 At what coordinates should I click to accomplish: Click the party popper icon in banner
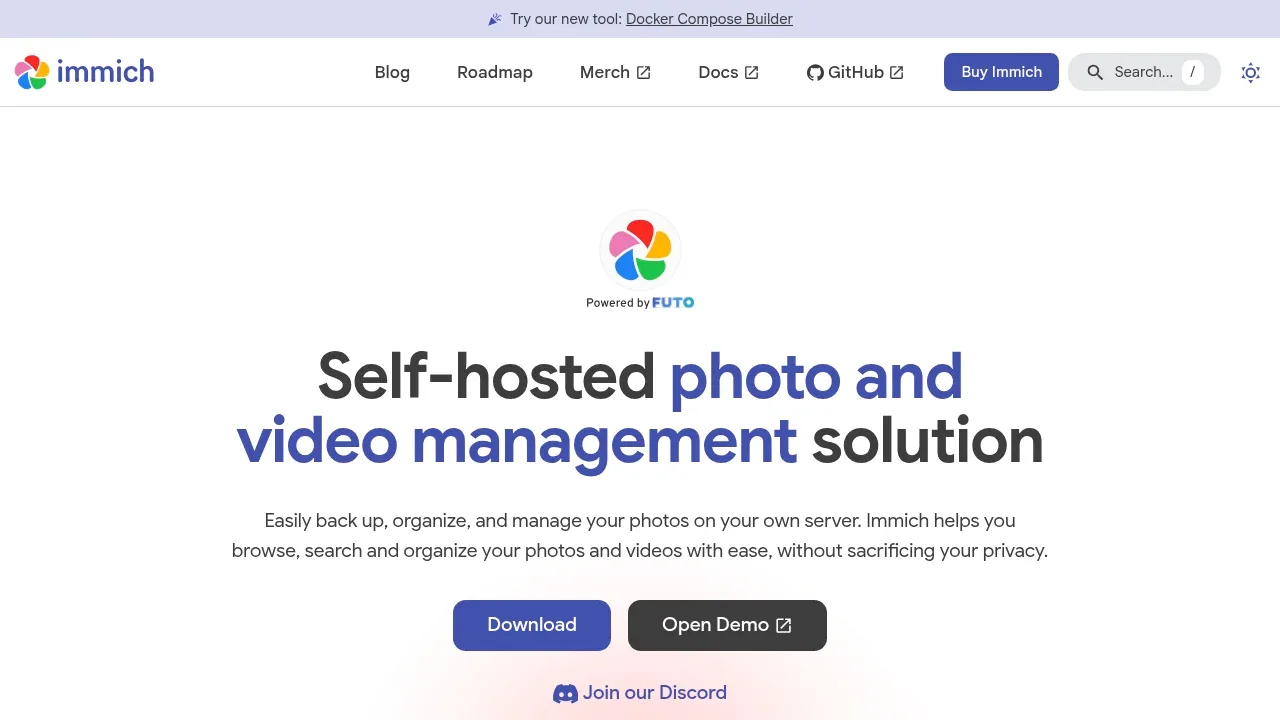tap(495, 19)
